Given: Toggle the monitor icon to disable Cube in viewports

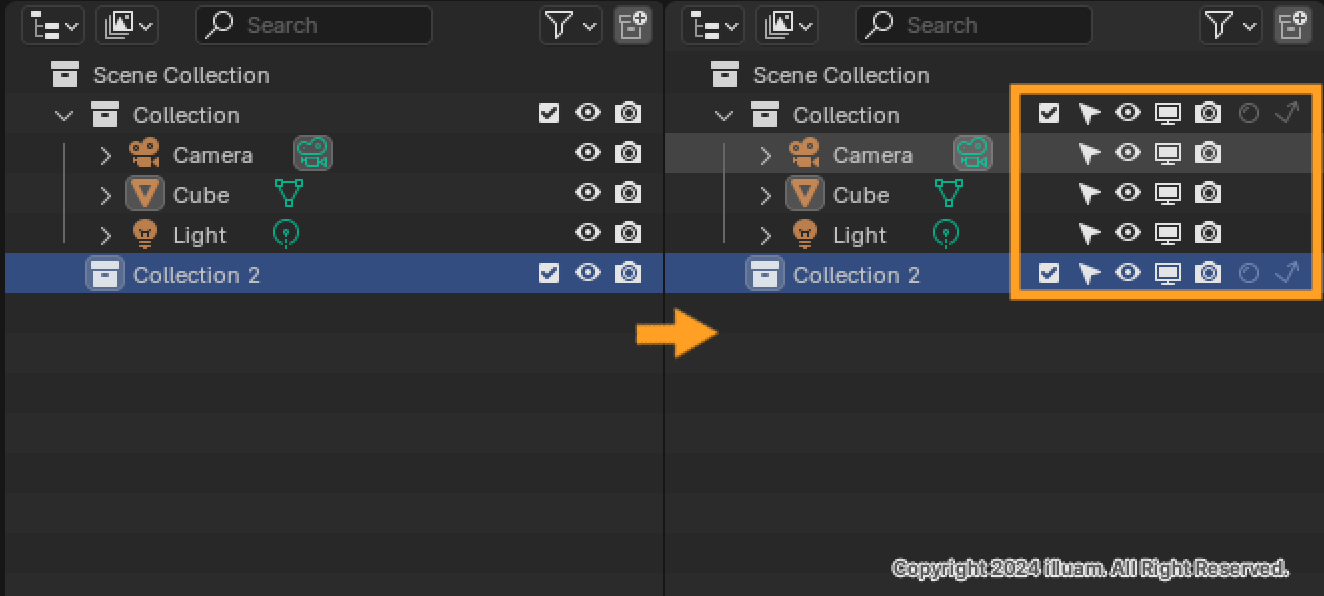Looking at the screenshot, I should [x=1168, y=193].
